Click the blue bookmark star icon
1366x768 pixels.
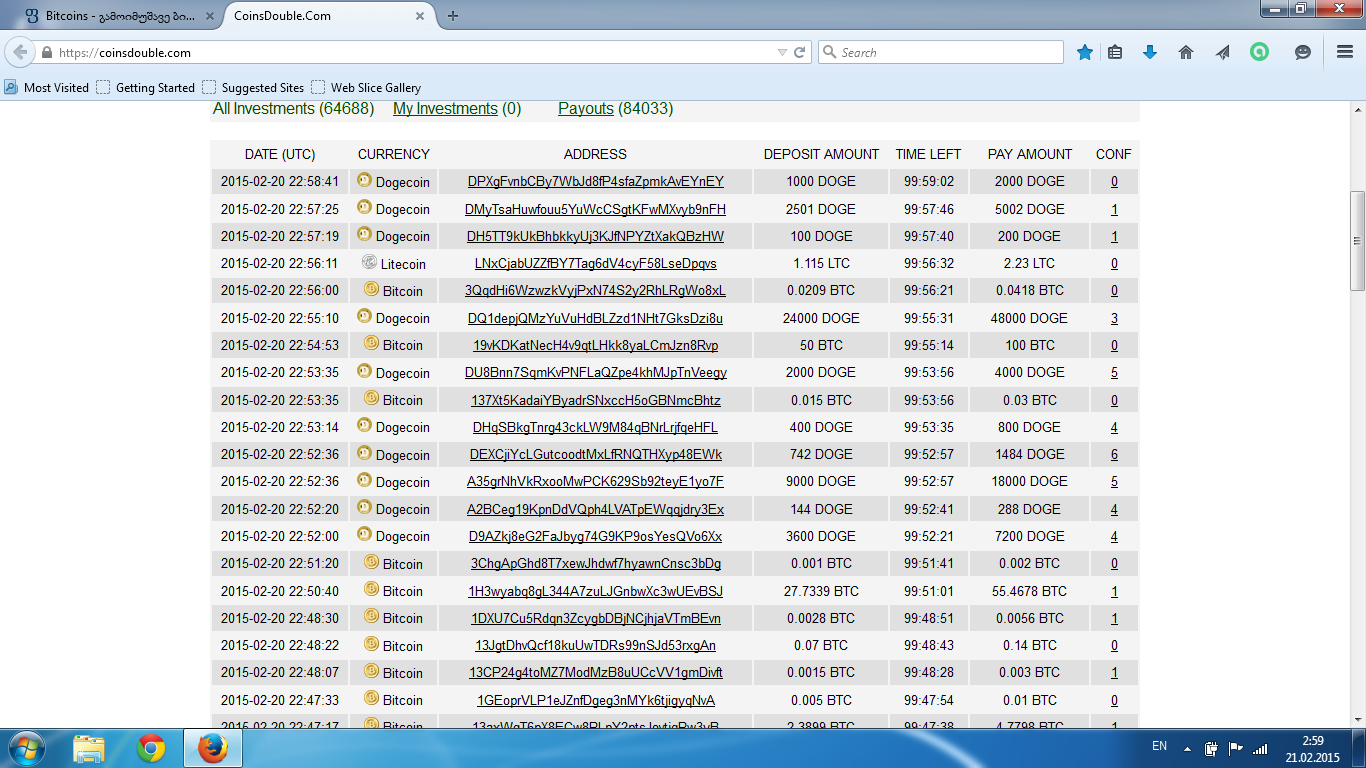(x=1085, y=53)
